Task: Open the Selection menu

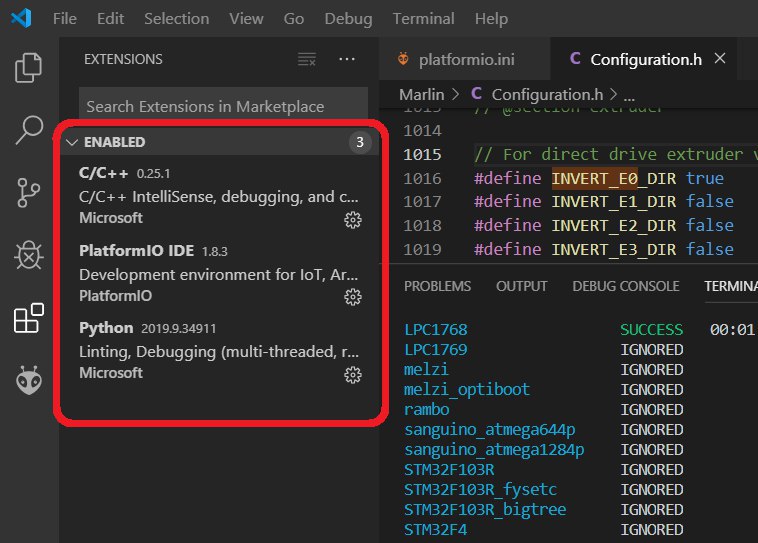Action: 176,19
